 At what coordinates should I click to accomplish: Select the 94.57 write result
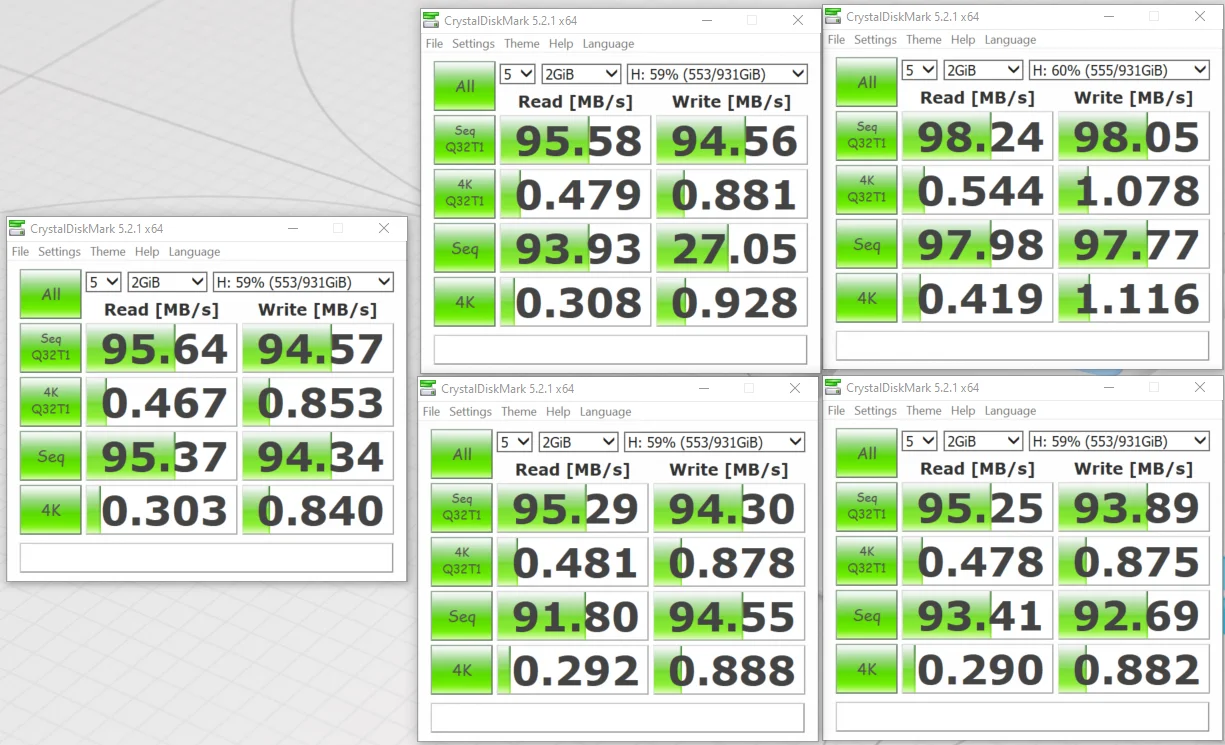318,348
